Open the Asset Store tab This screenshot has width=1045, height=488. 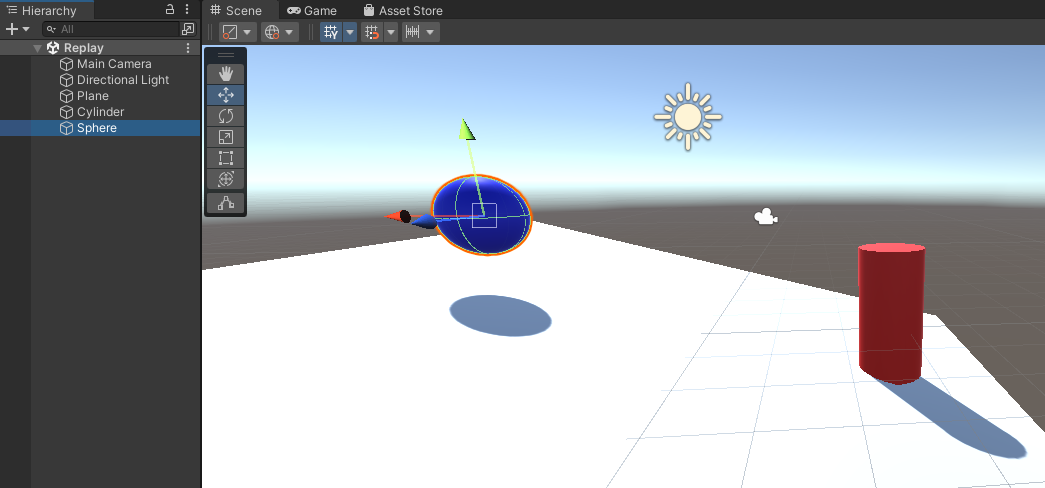coord(402,10)
